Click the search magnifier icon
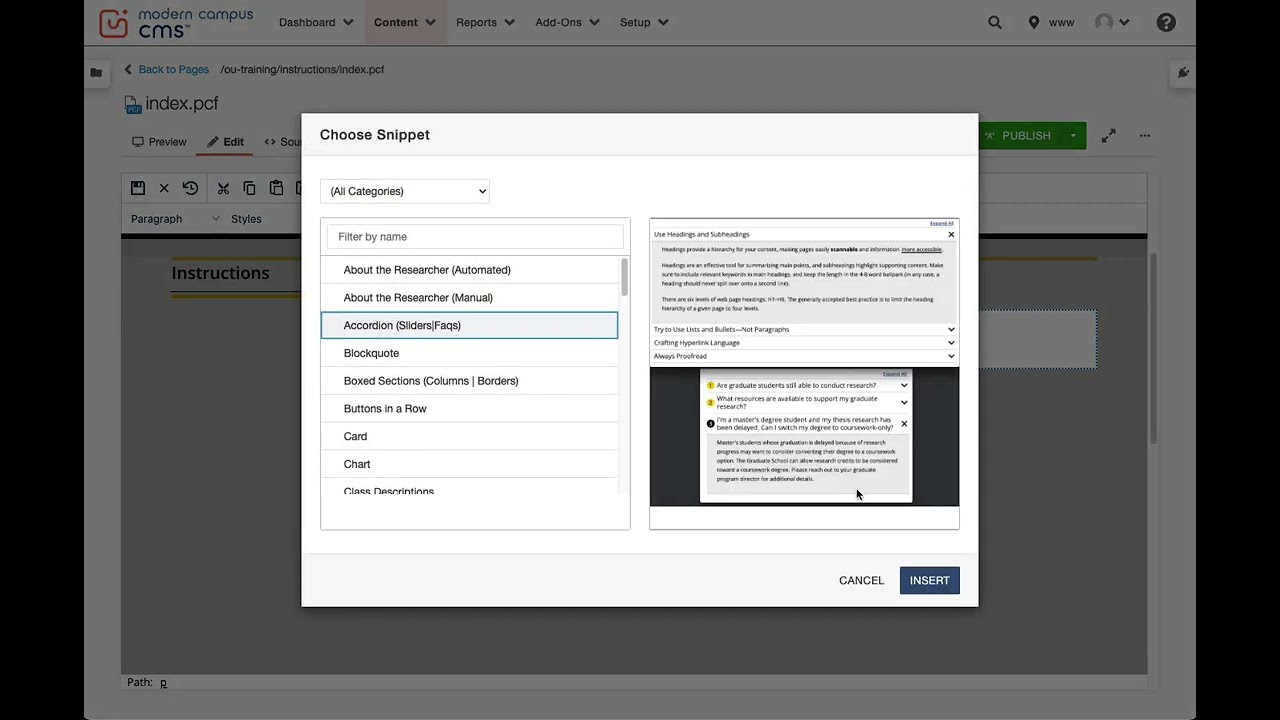 coord(995,22)
